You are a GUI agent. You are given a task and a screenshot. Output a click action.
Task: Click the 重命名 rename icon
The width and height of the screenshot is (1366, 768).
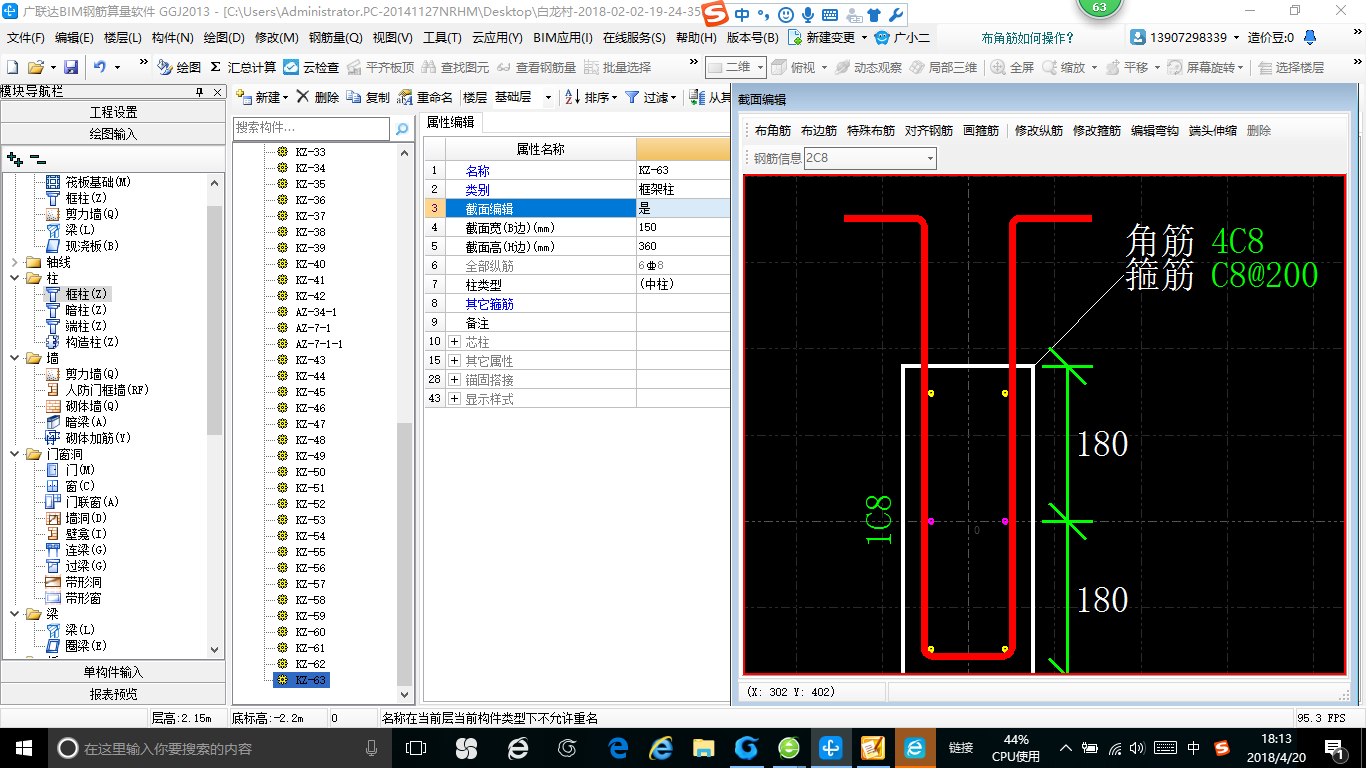[405, 97]
